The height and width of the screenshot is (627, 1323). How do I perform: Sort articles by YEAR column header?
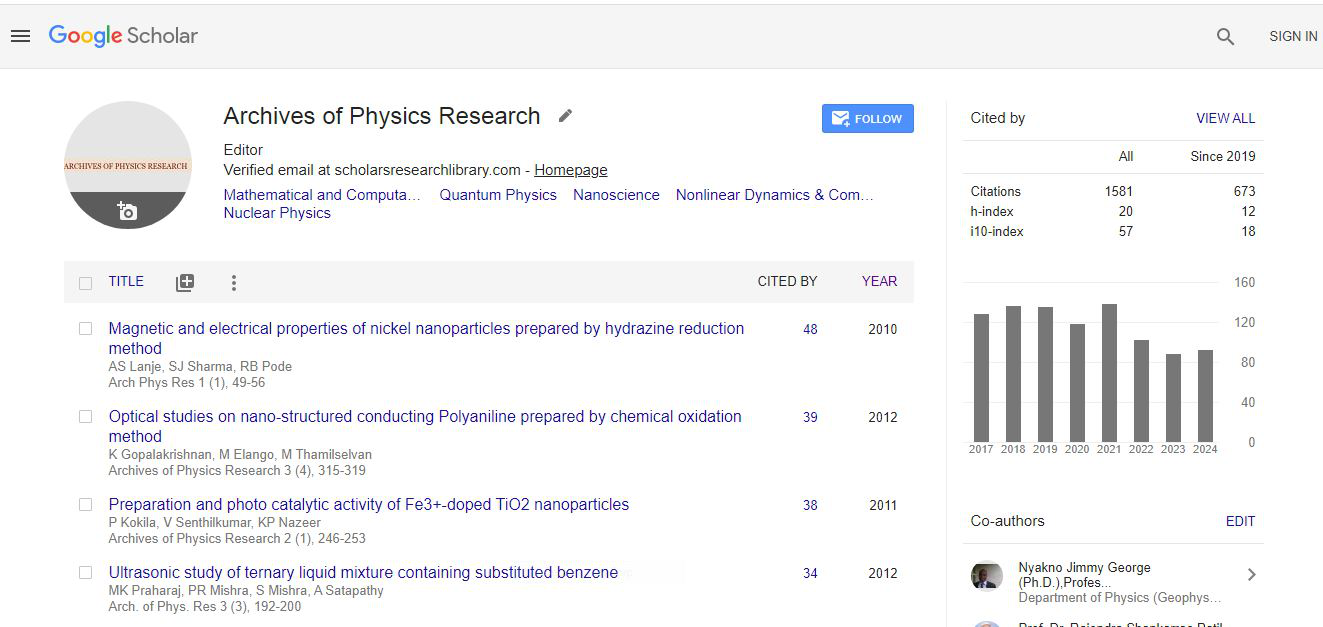click(879, 282)
